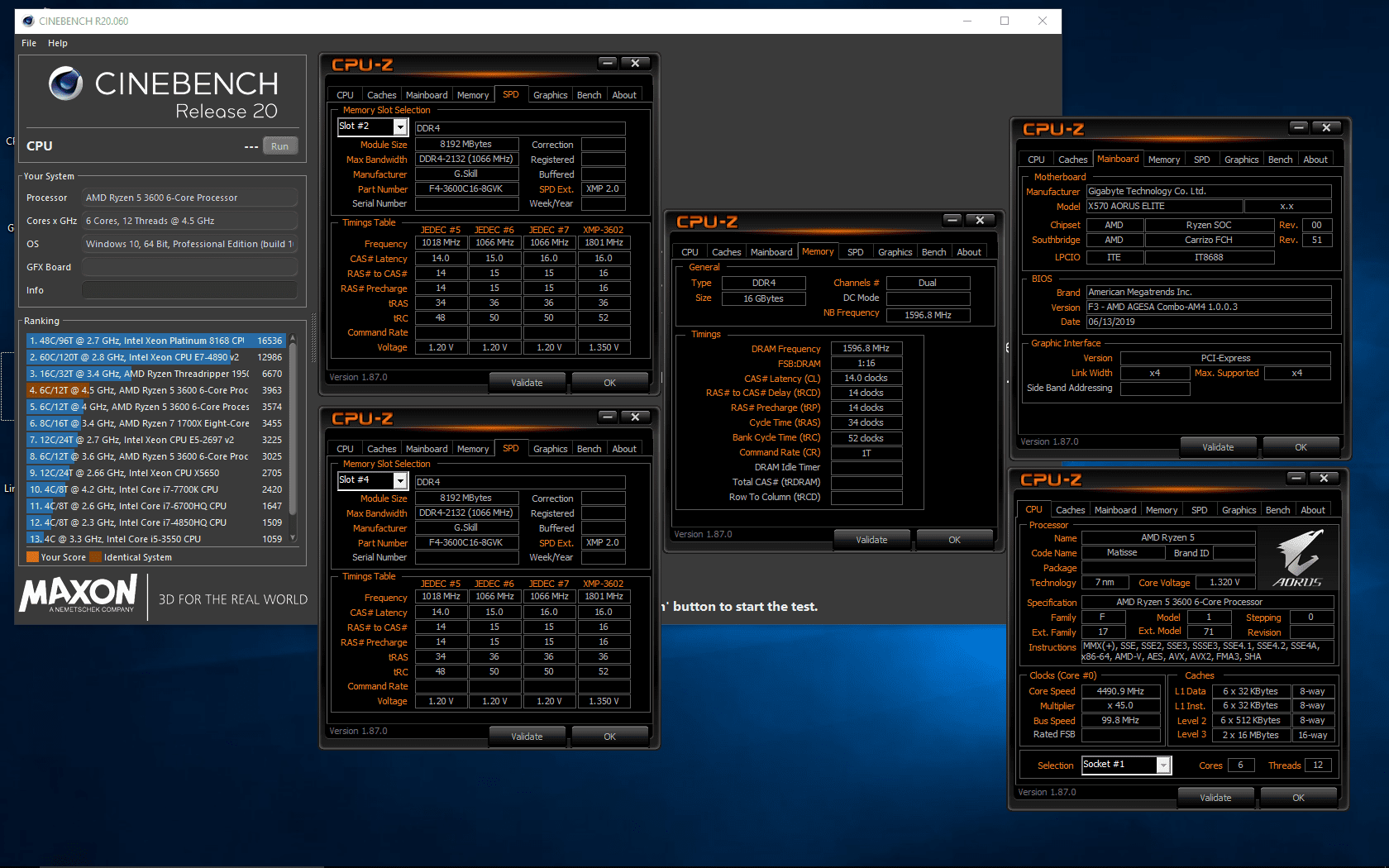The width and height of the screenshot is (1389, 868).
Task: Click Cores x GHz field in Cinebench
Action: (189, 221)
